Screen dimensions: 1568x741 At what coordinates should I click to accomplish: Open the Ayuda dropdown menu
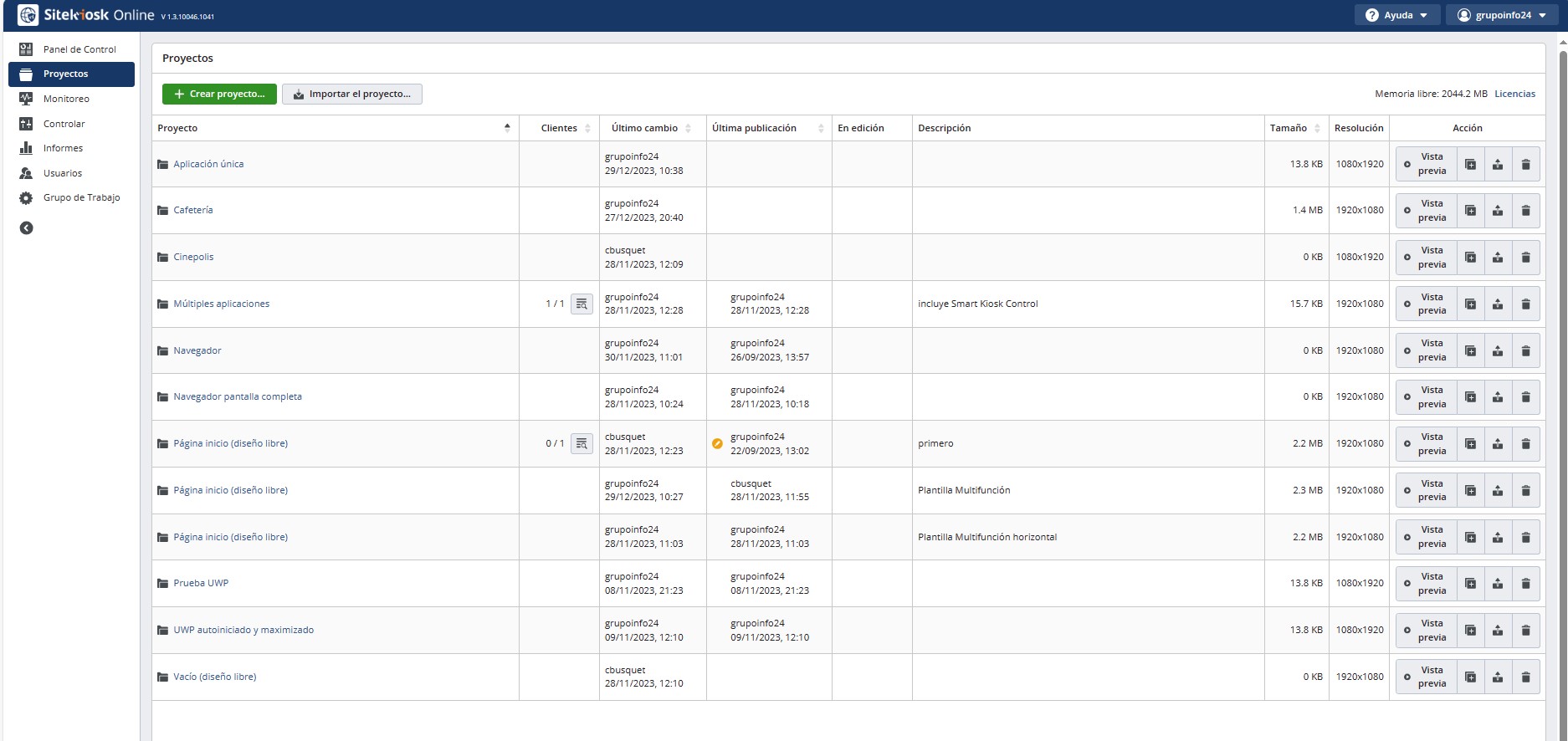[1396, 15]
